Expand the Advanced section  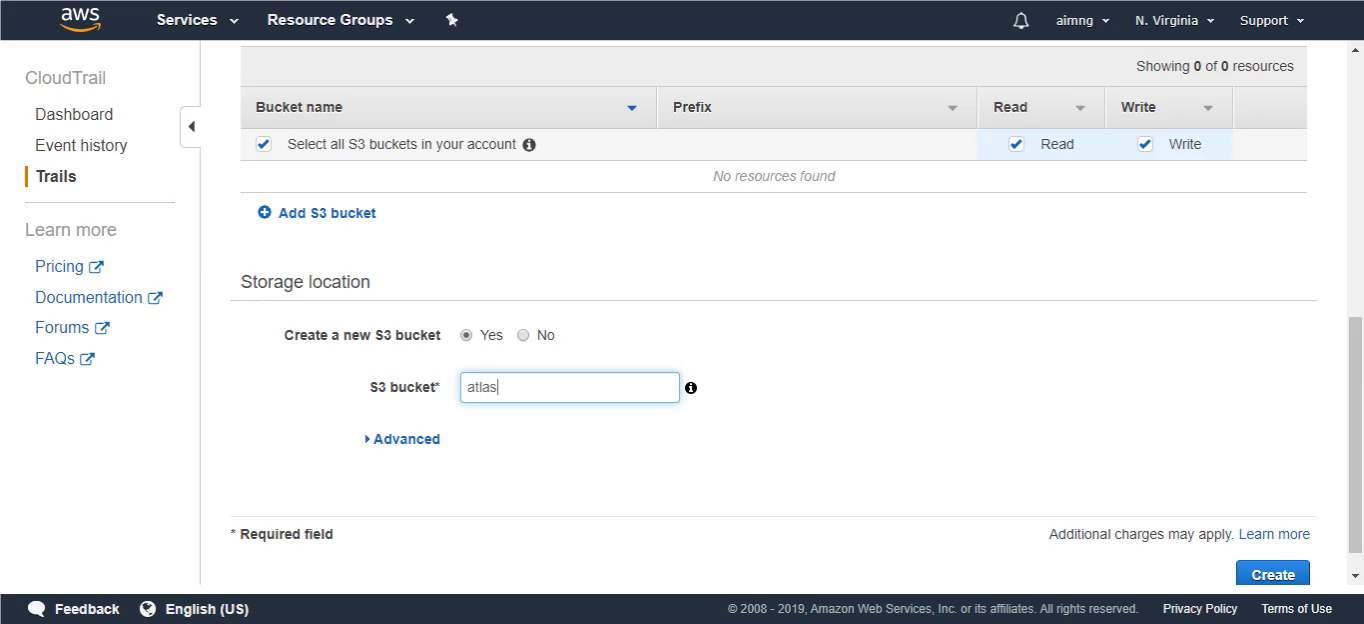click(x=403, y=439)
